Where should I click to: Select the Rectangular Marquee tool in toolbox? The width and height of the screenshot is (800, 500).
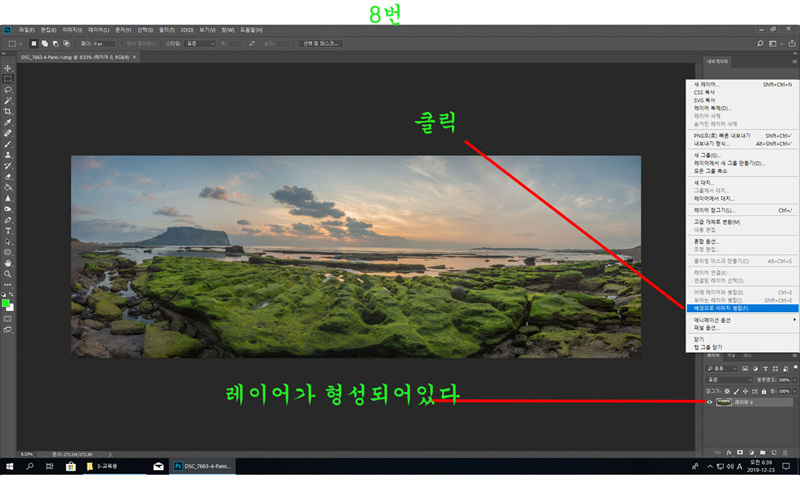click(x=8, y=79)
